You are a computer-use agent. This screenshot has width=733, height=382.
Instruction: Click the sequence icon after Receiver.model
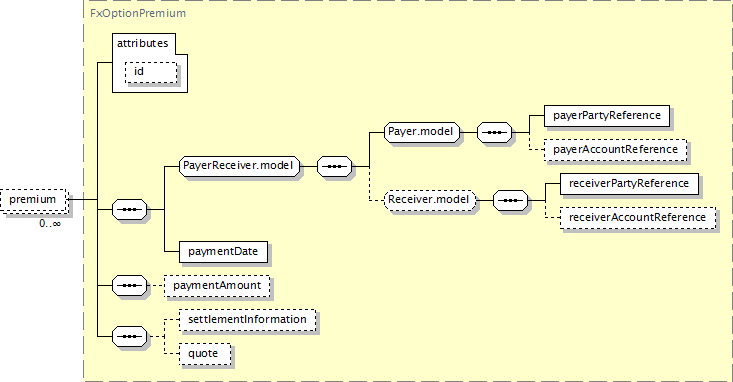pyautogui.click(x=510, y=201)
